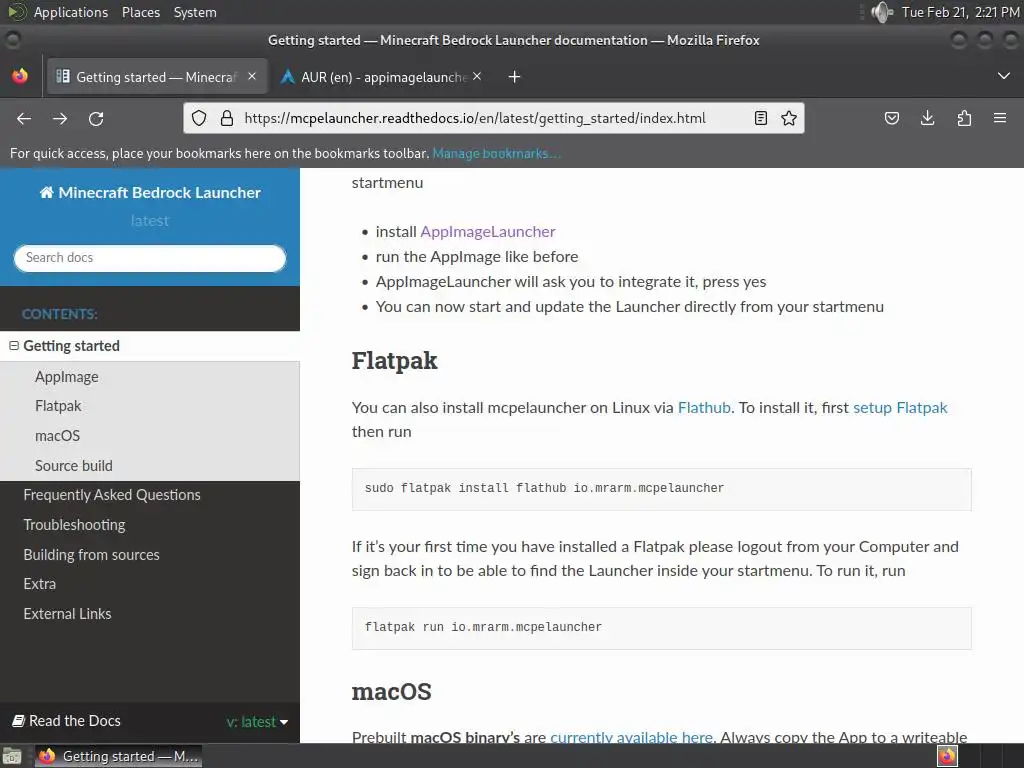Viewport: 1024px width, 768px height.
Task: Open the list all tabs chevron
Action: pyautogui.click(x=1004, y=76)
